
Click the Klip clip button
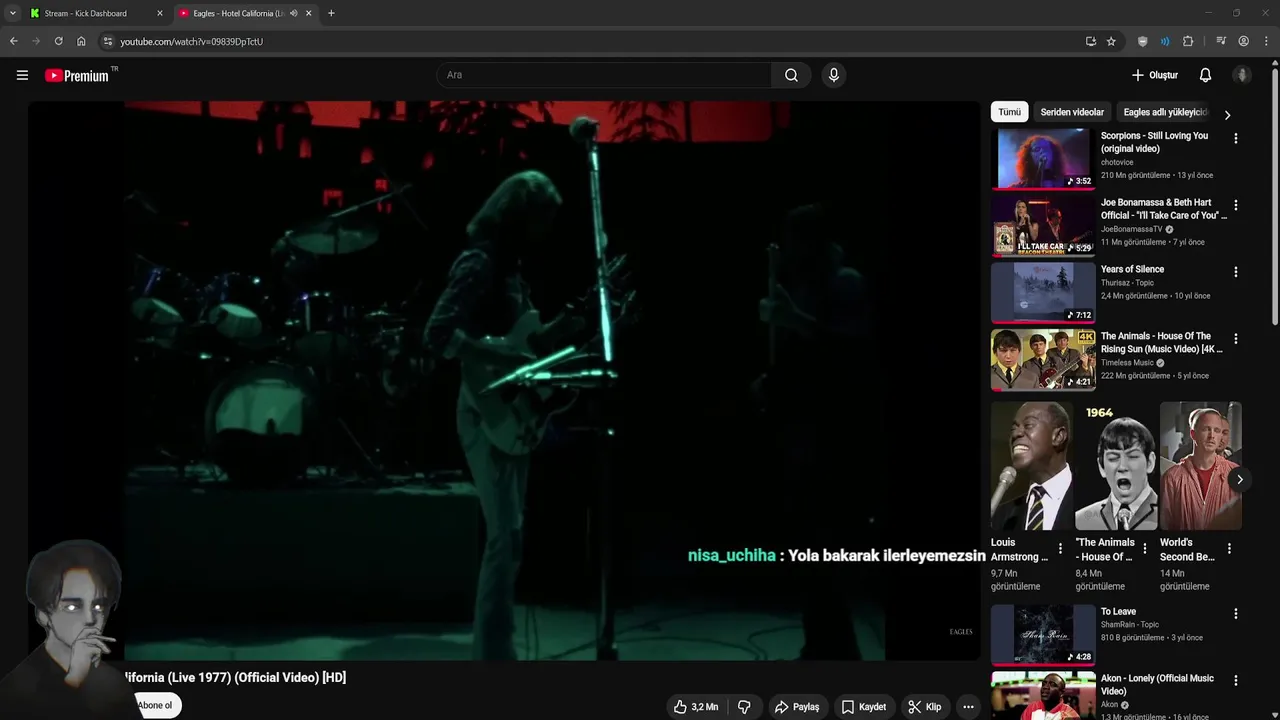[925, 707]
